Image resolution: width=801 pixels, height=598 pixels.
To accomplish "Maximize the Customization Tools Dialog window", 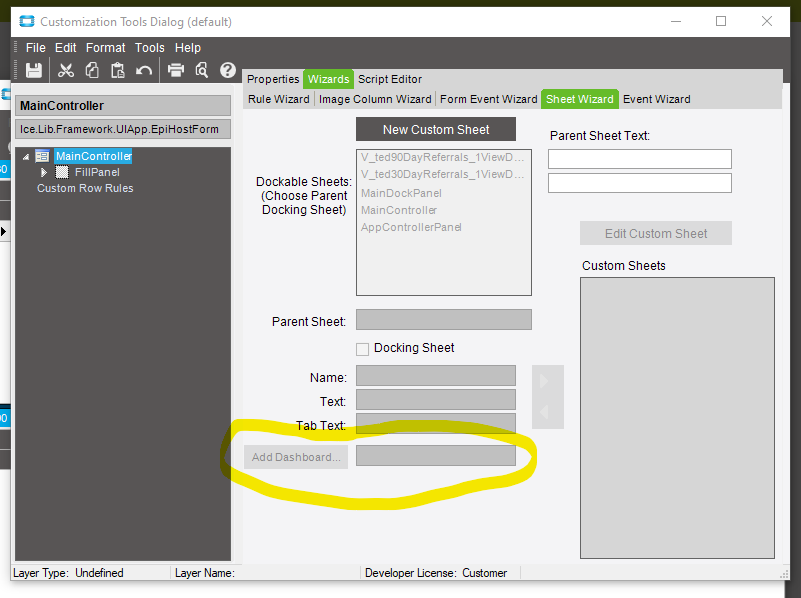I will tap(721, 21).
